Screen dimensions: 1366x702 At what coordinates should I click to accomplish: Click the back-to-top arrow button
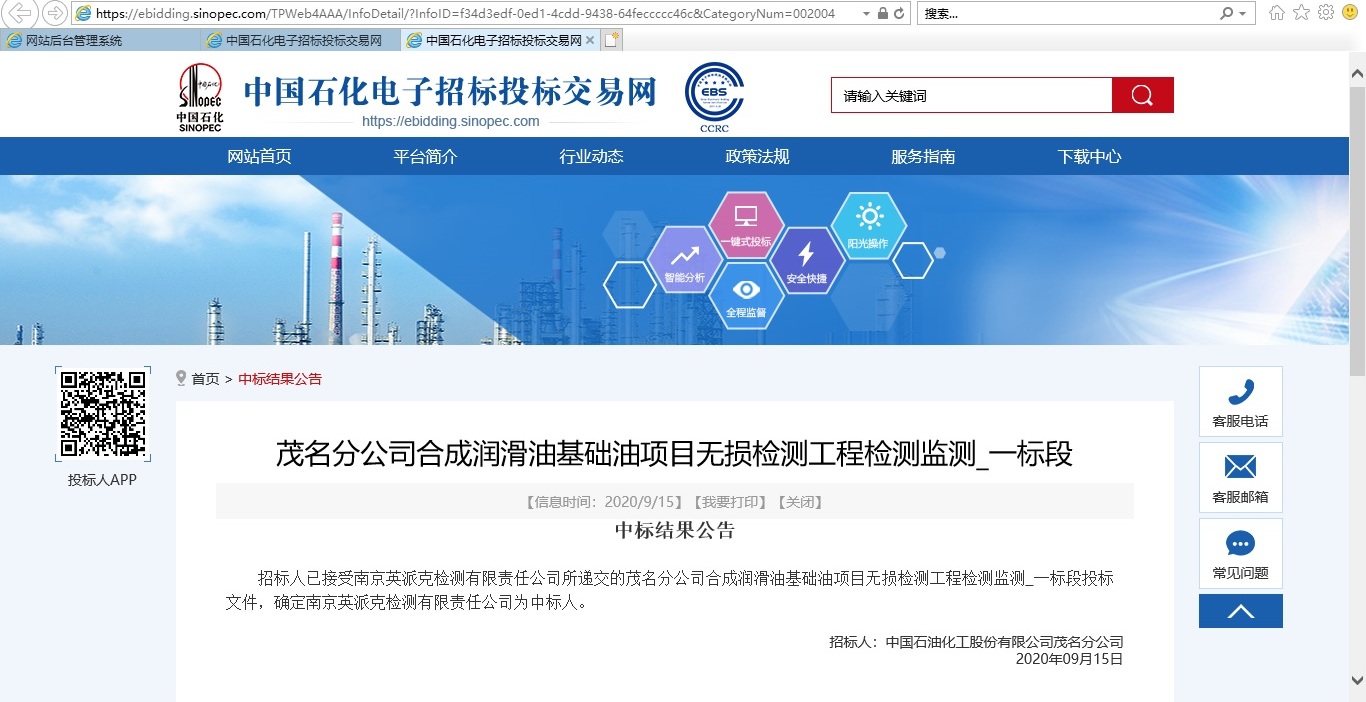click(1240, 610)
